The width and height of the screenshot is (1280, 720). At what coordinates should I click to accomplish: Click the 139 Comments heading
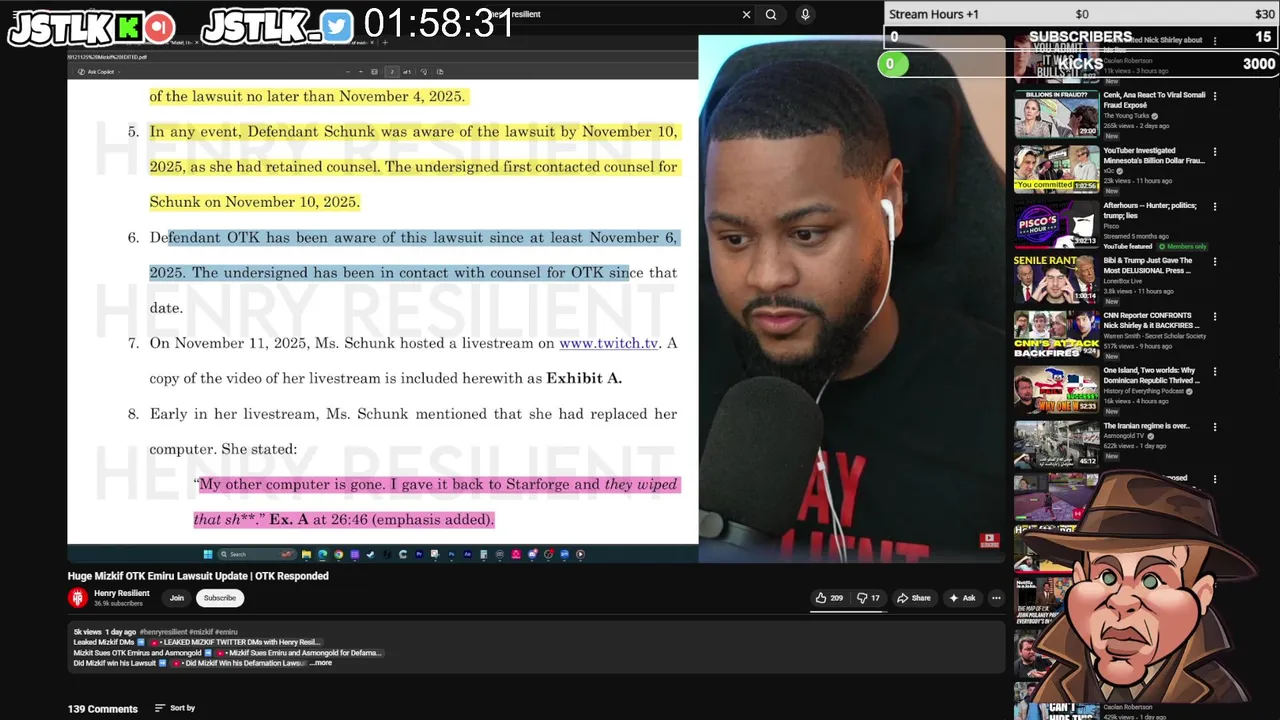pyautogui.click(x=103, y=709)
